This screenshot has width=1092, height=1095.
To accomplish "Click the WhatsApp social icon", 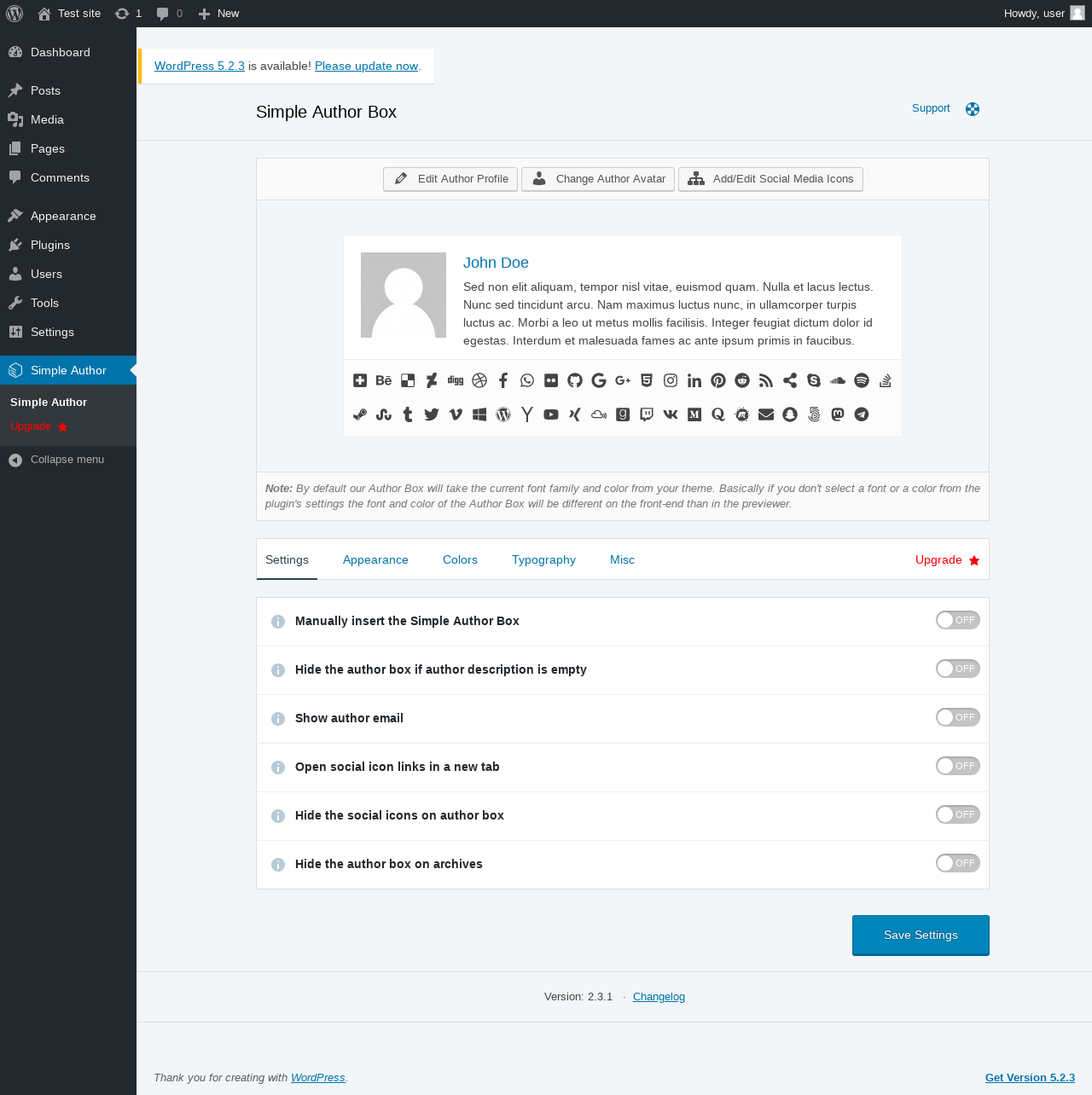I will tap(527, 380).
